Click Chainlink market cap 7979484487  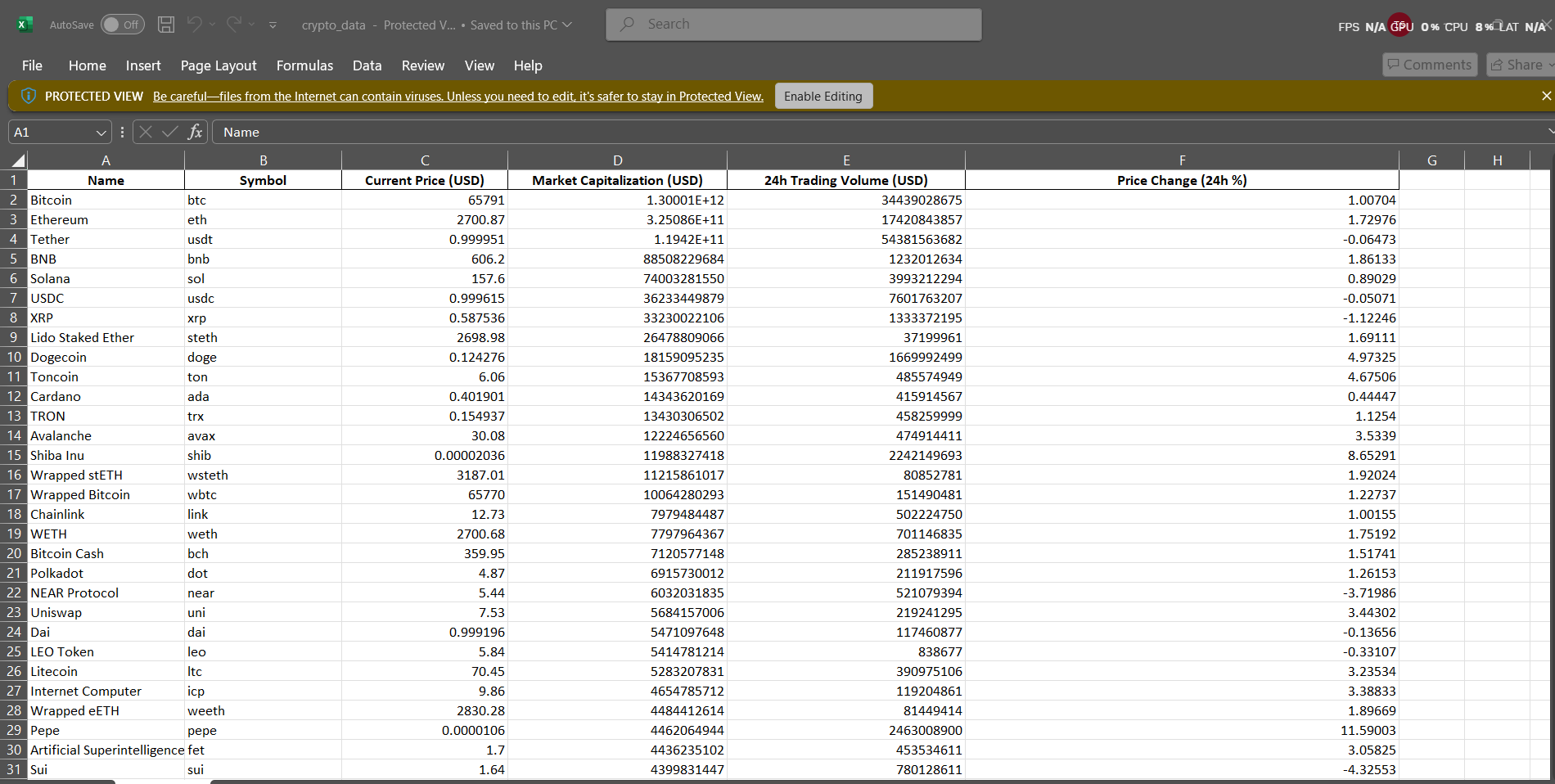(x=617, y=514)
